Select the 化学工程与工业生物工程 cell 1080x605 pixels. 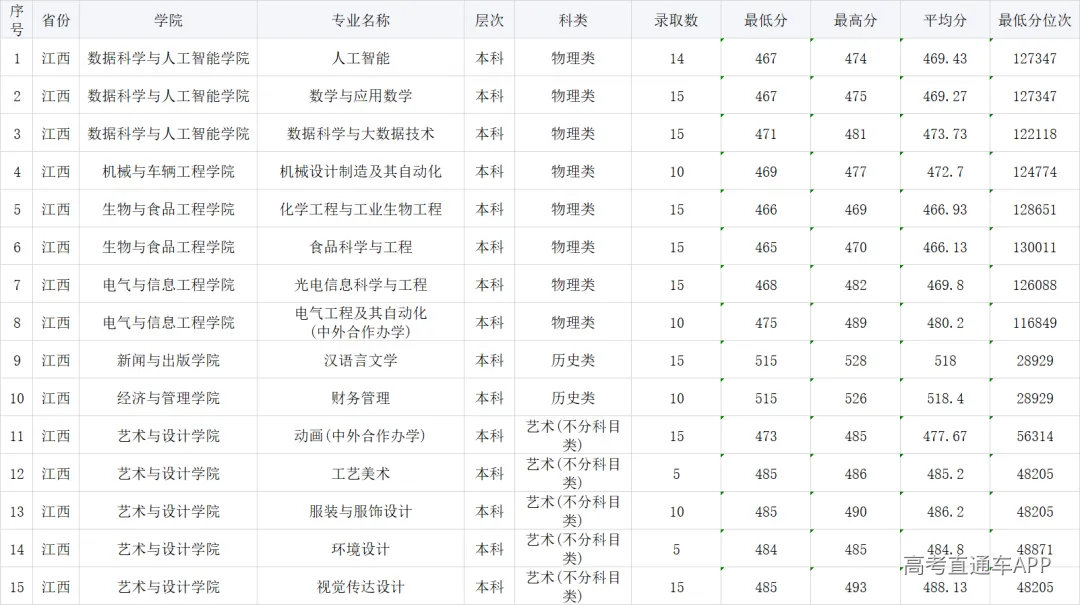click(x=361, y=209)
